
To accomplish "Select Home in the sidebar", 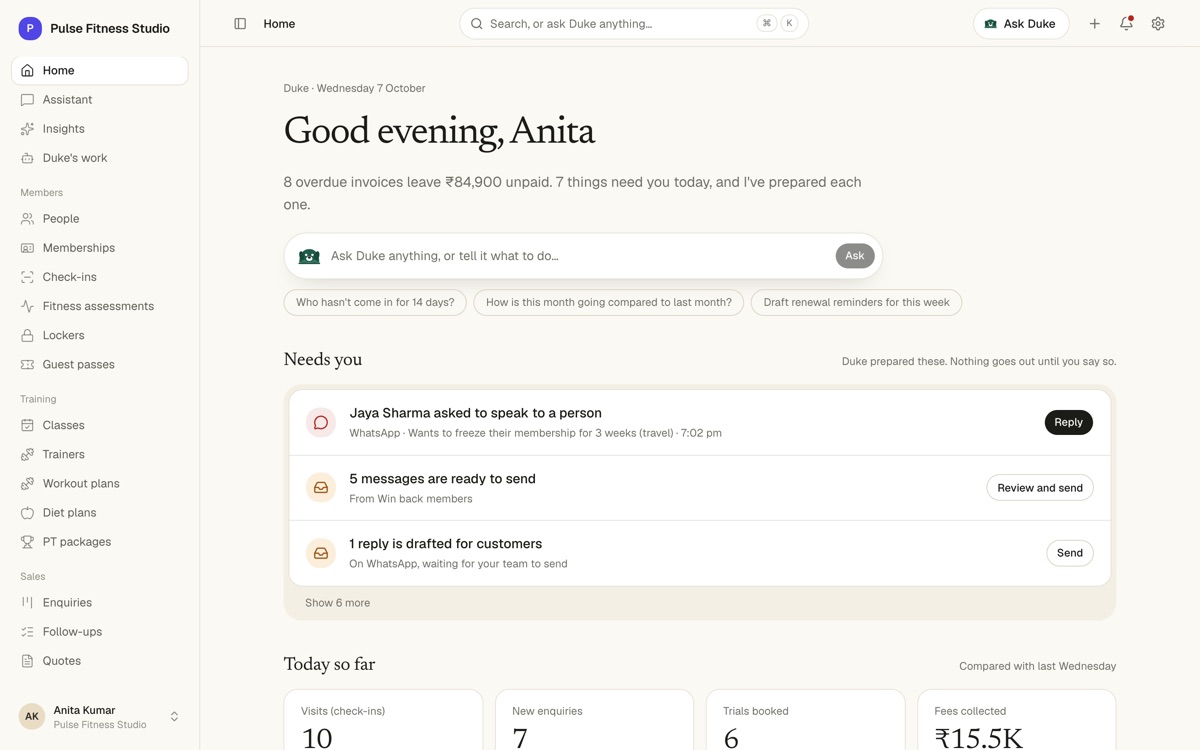I will click(100, 71).
